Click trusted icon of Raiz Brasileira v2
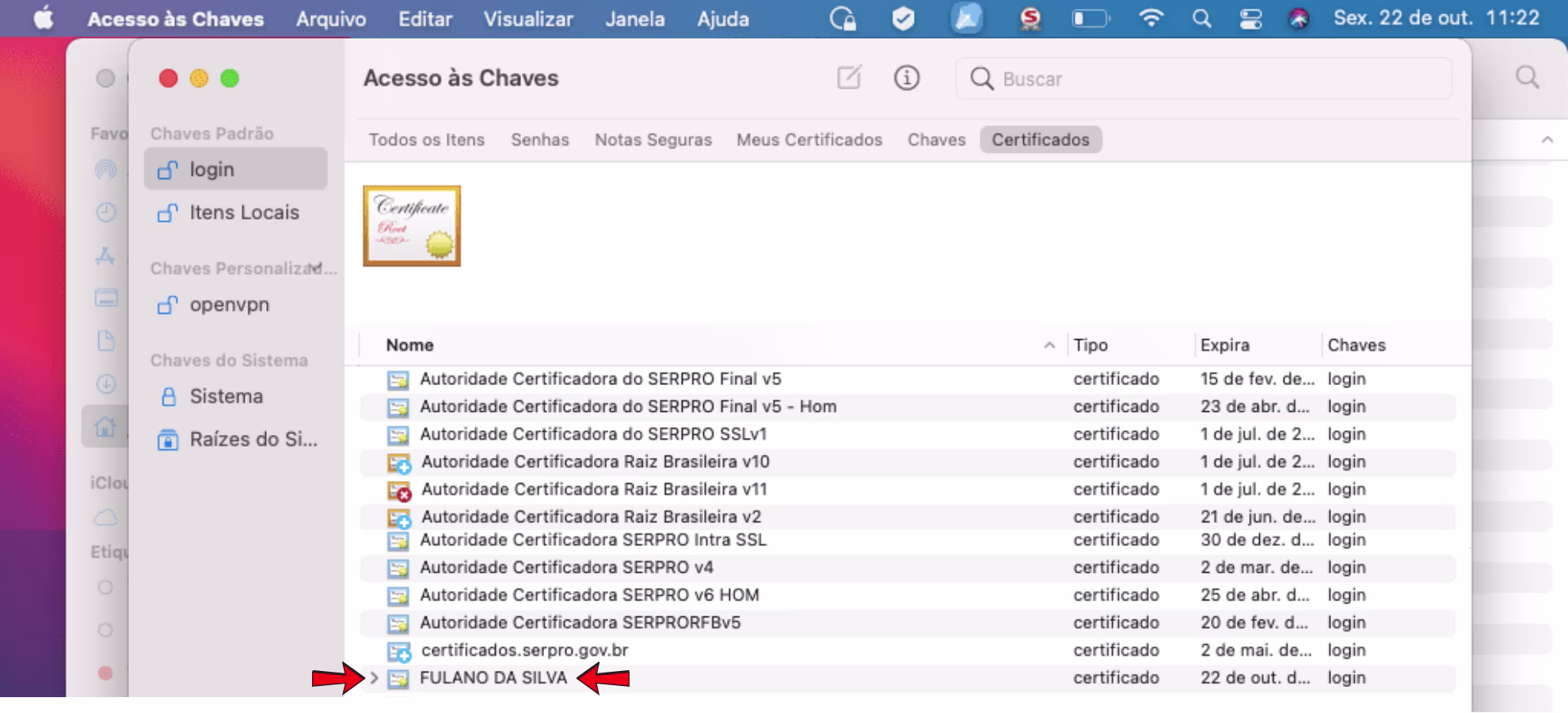This screenshot has height=713, width=1568. 399,518
